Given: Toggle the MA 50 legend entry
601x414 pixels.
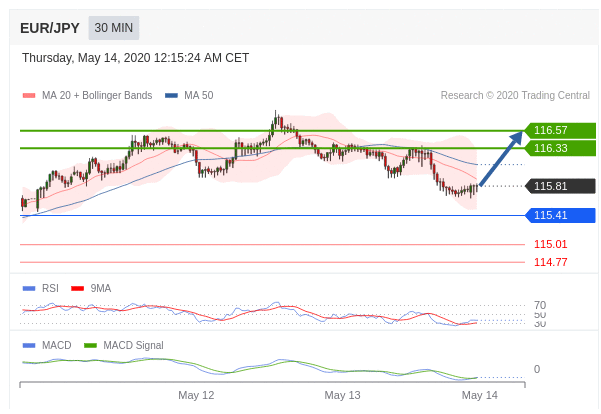Looking at the screenshot, I should (189, 95).
